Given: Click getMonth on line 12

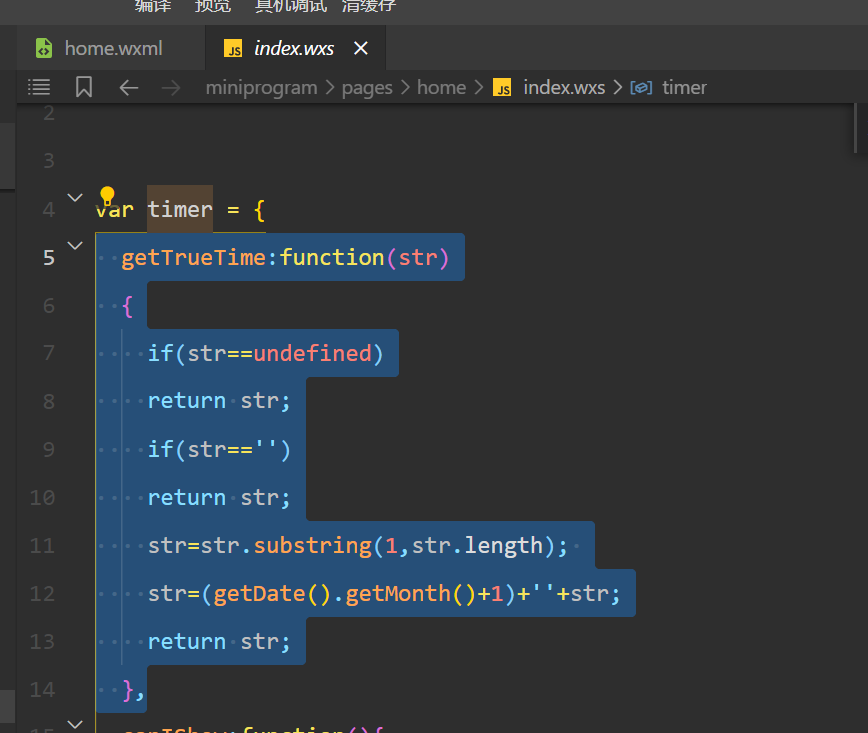Looking at the screenshot, I should 398,593.
